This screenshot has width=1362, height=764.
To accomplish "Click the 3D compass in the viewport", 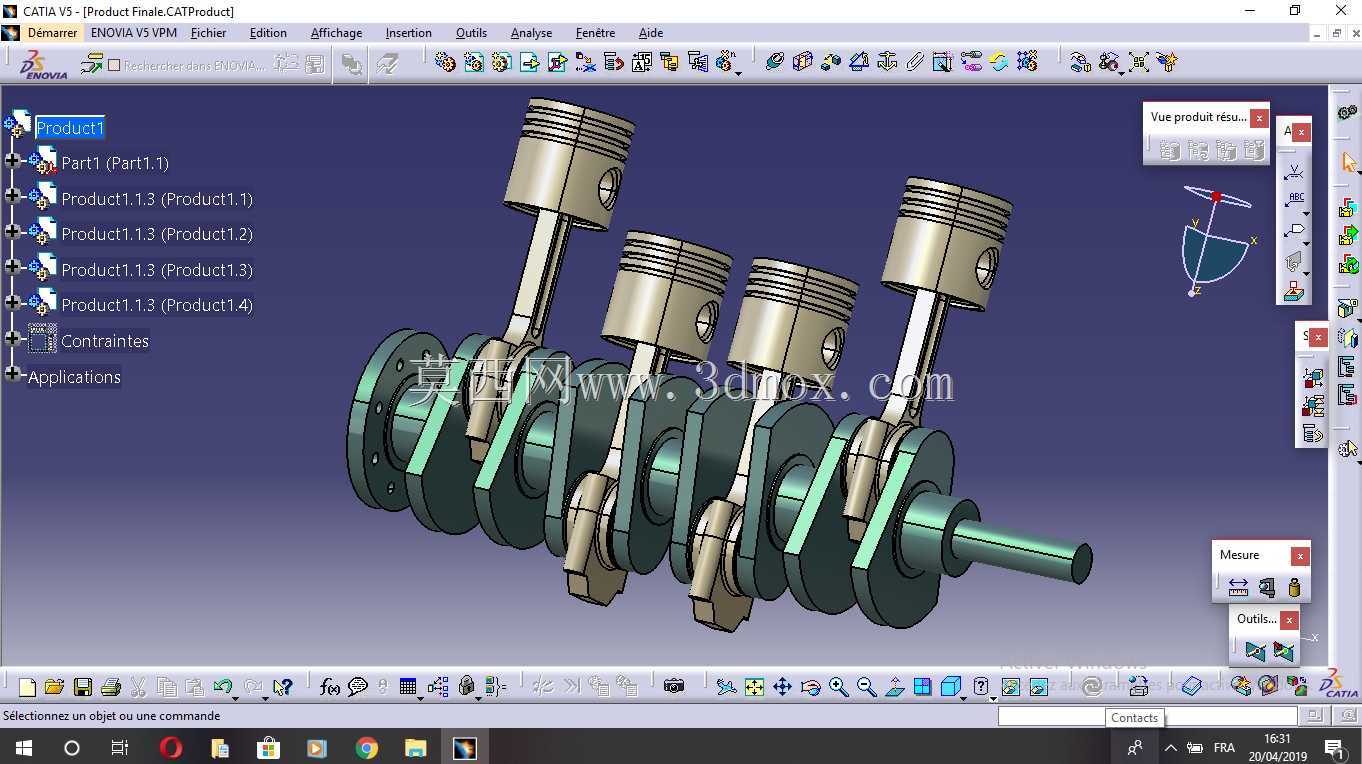I will (1218, 239).
